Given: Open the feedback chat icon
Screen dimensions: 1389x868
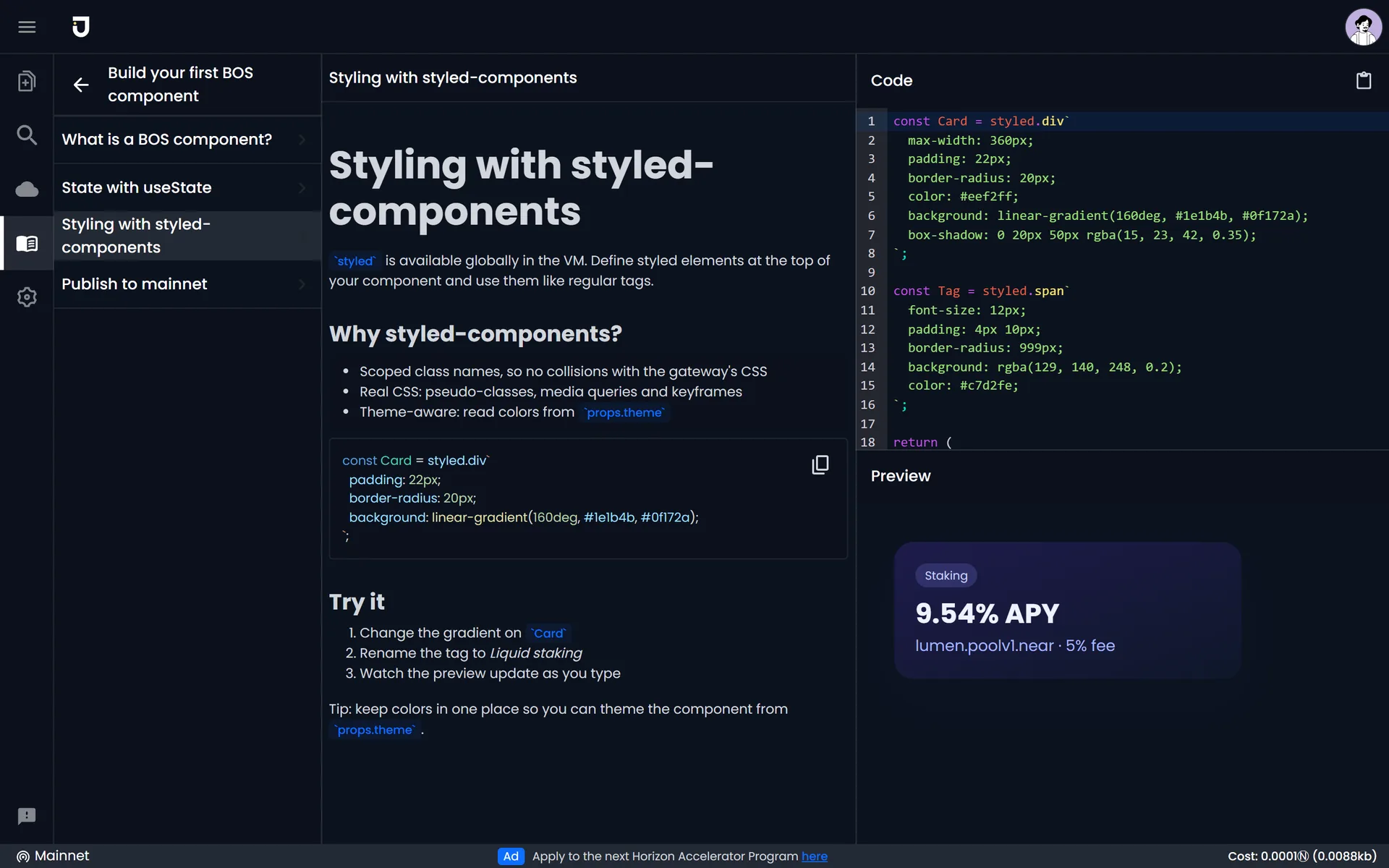Looking at the screenshot, I should pos(27,816).
